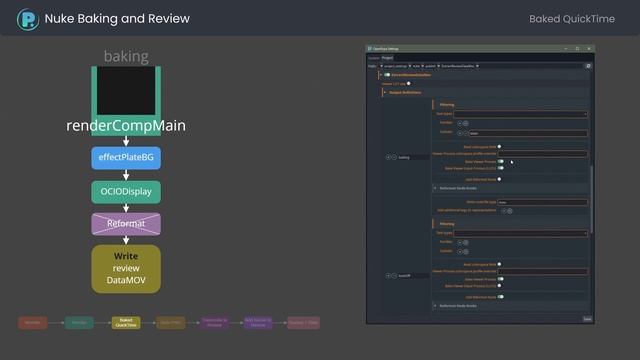Image resolution: width=640 pixels, height=360 pixels.
Task: Open breadcrumb arrow between nuke and publish
Action: (x=422, y=66)
